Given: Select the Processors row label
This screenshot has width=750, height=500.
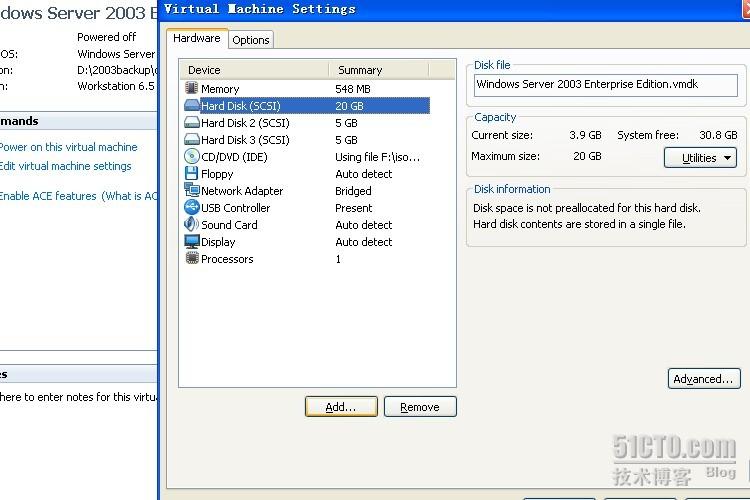Looking at the screenshot, I should tap(227, 259).
